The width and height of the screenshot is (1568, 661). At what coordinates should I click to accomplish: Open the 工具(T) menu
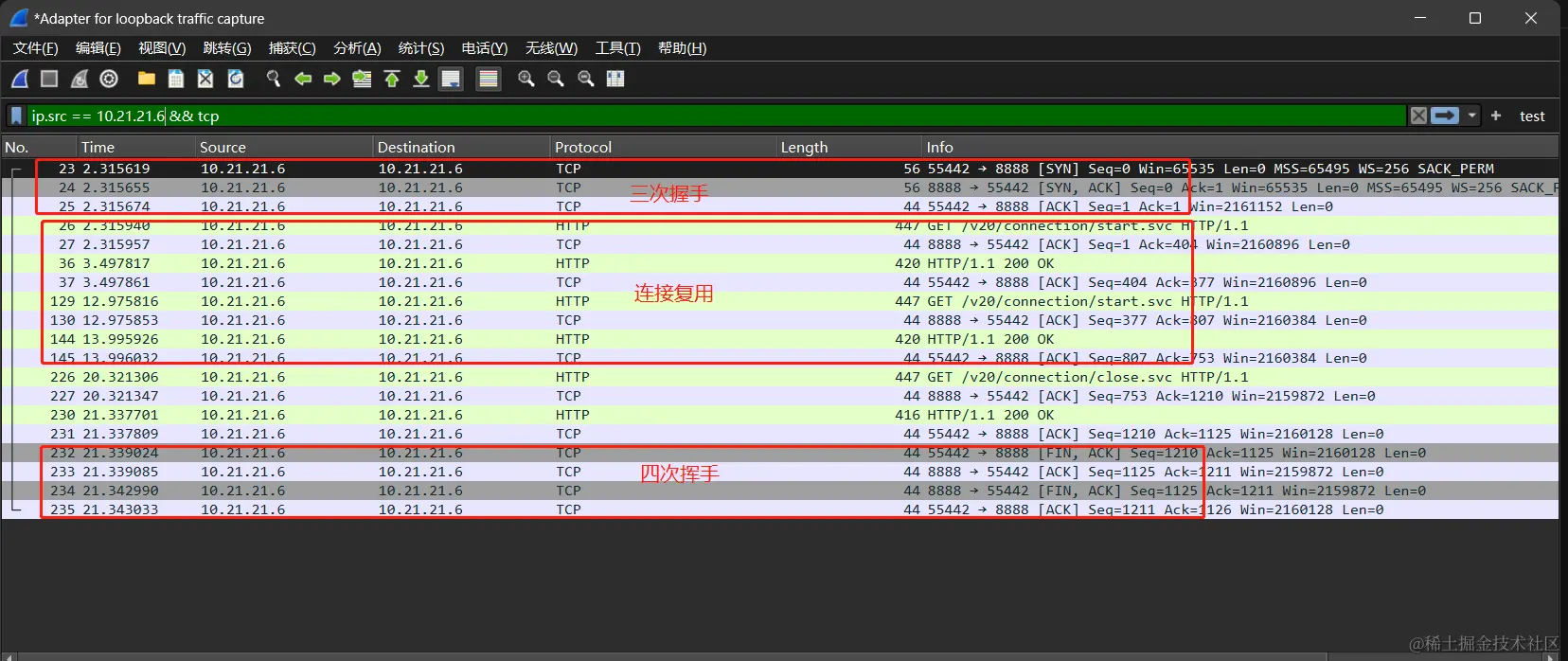click(617, 48)
